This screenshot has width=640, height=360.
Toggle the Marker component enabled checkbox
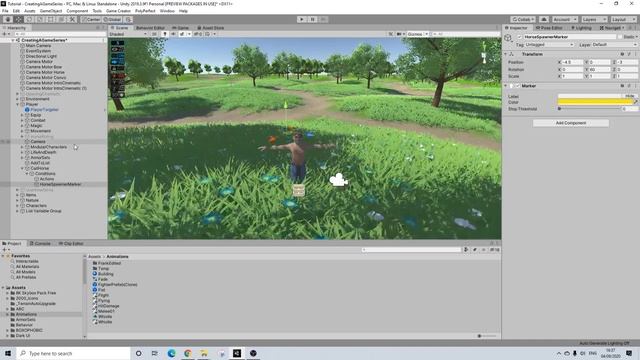(518, 86)
